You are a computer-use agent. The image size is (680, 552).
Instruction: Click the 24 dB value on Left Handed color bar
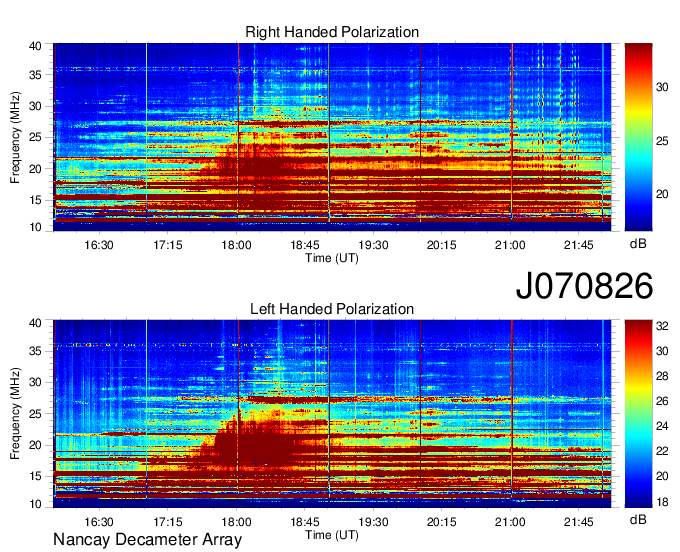[x=662, y=426]
